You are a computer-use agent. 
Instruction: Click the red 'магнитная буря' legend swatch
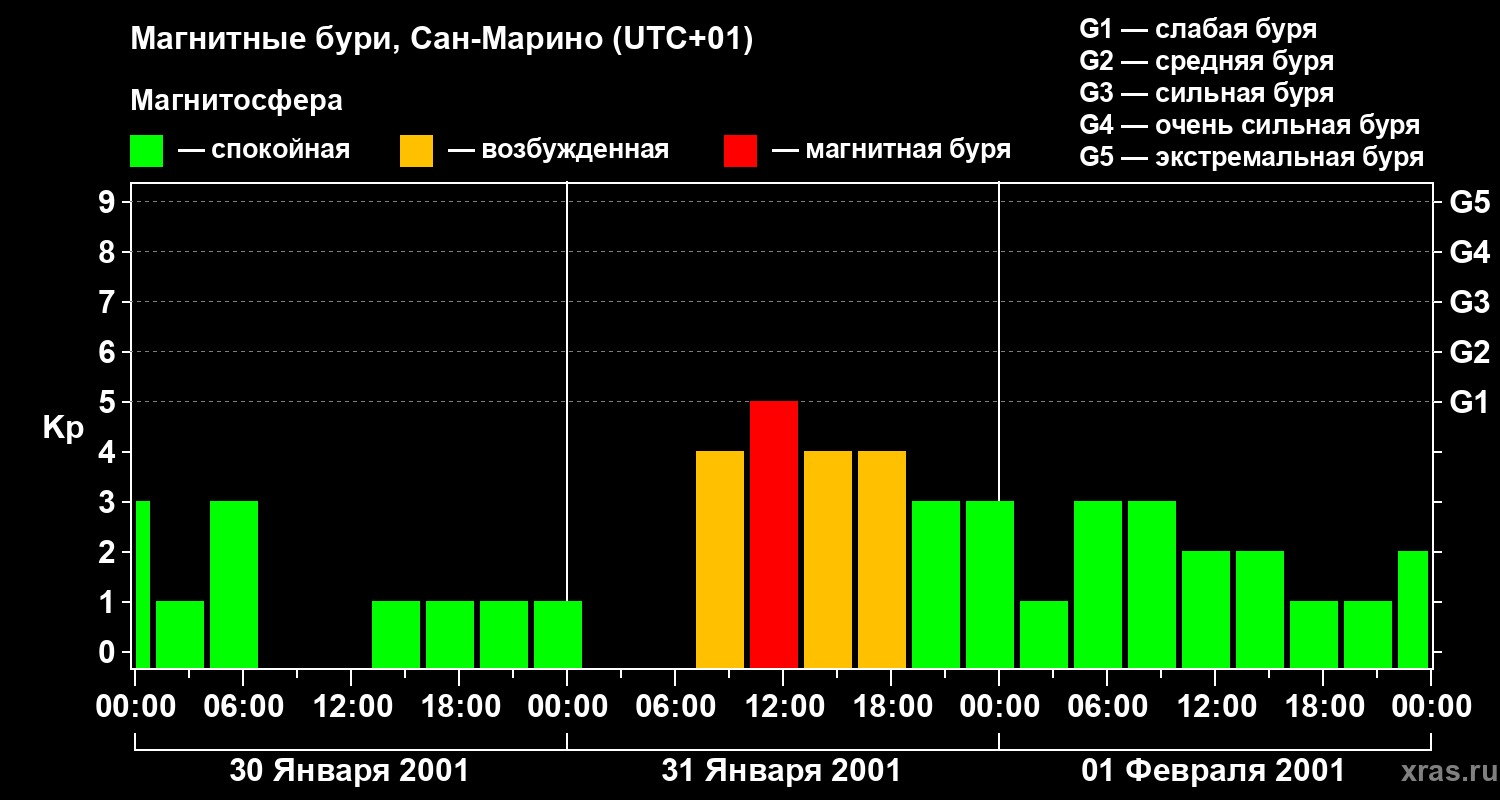740,151
